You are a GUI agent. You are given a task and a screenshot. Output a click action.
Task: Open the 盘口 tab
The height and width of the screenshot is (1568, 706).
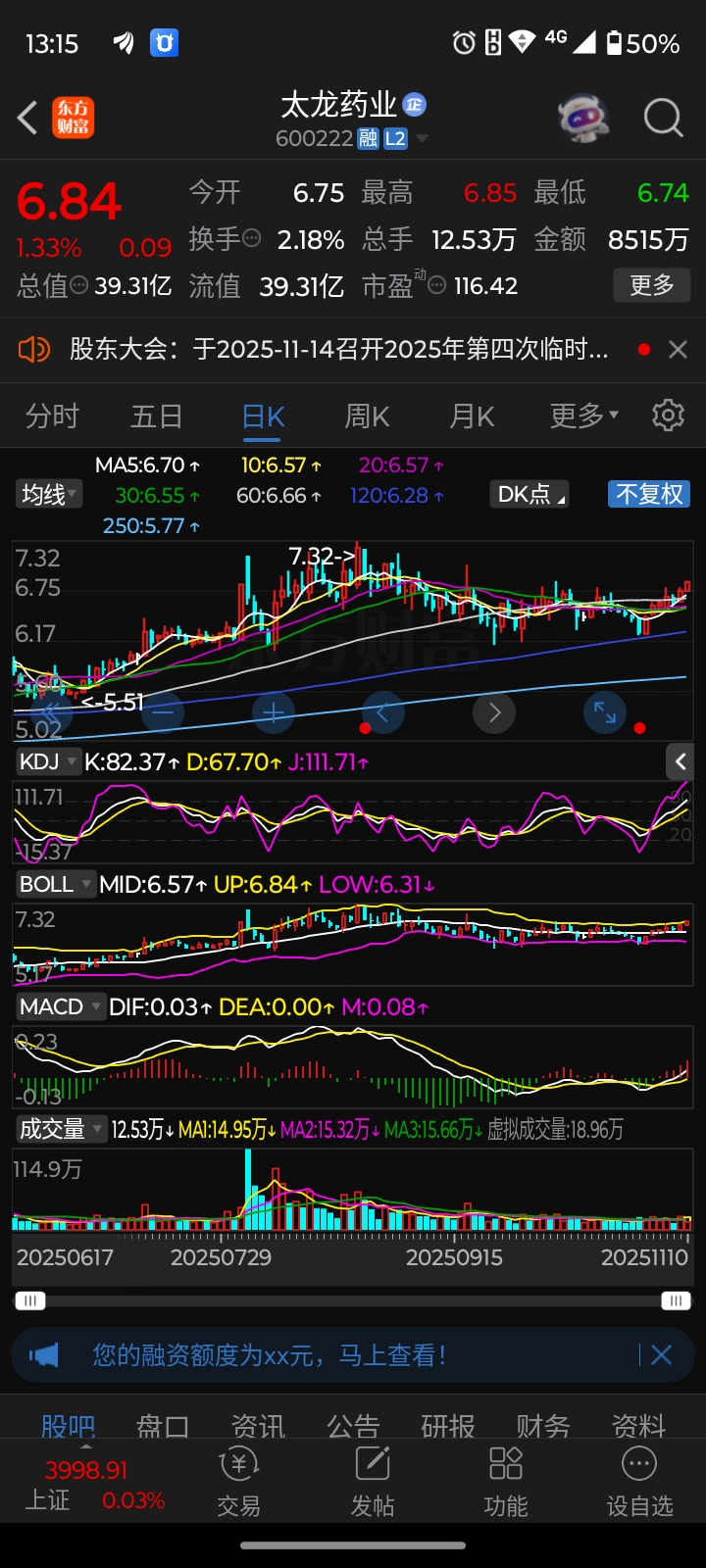163,1424
